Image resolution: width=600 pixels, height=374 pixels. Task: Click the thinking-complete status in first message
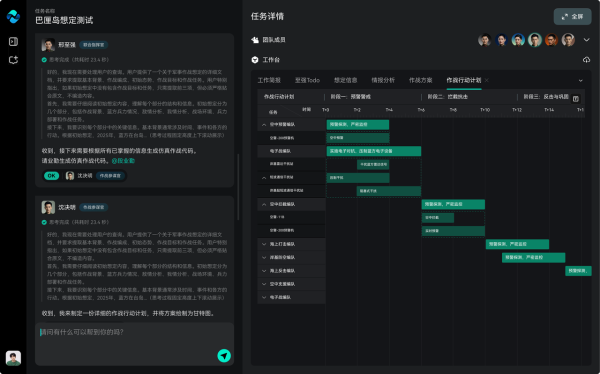(75, 60)
